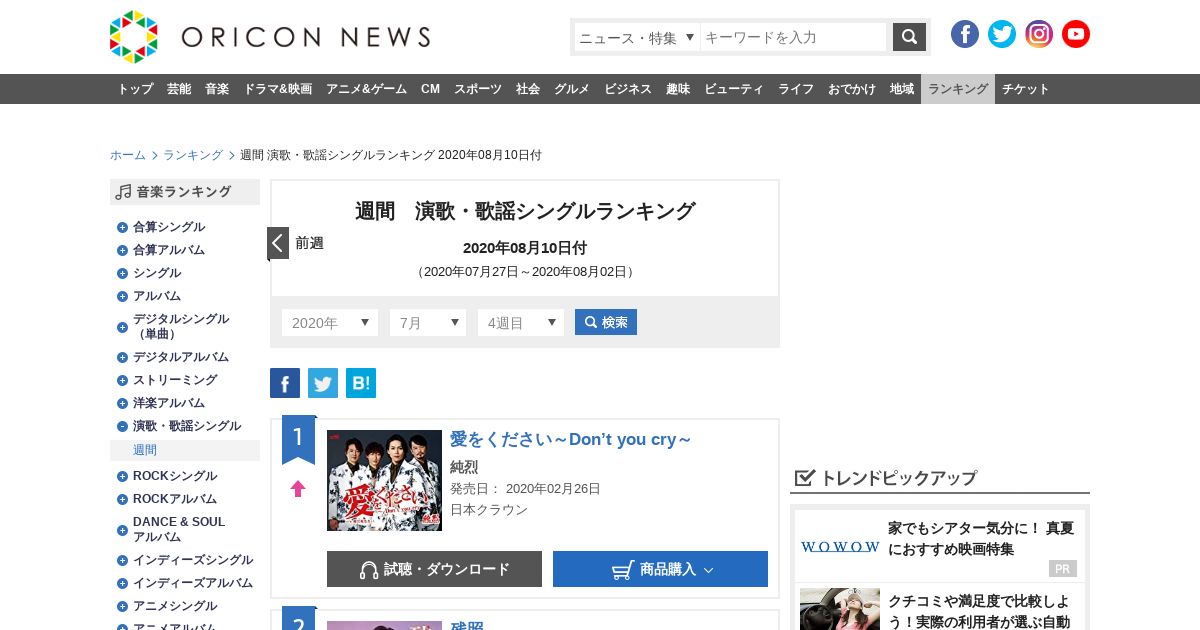Open the チケット nav item
This screenshot has height=630, width=1200.
point(1026,89)
